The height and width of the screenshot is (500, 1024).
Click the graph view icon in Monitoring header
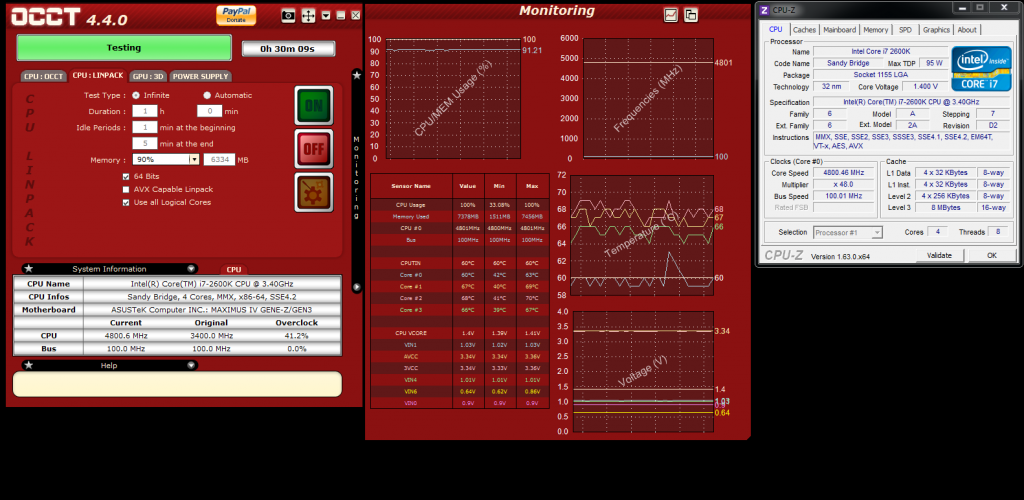(x=671, y=15)
